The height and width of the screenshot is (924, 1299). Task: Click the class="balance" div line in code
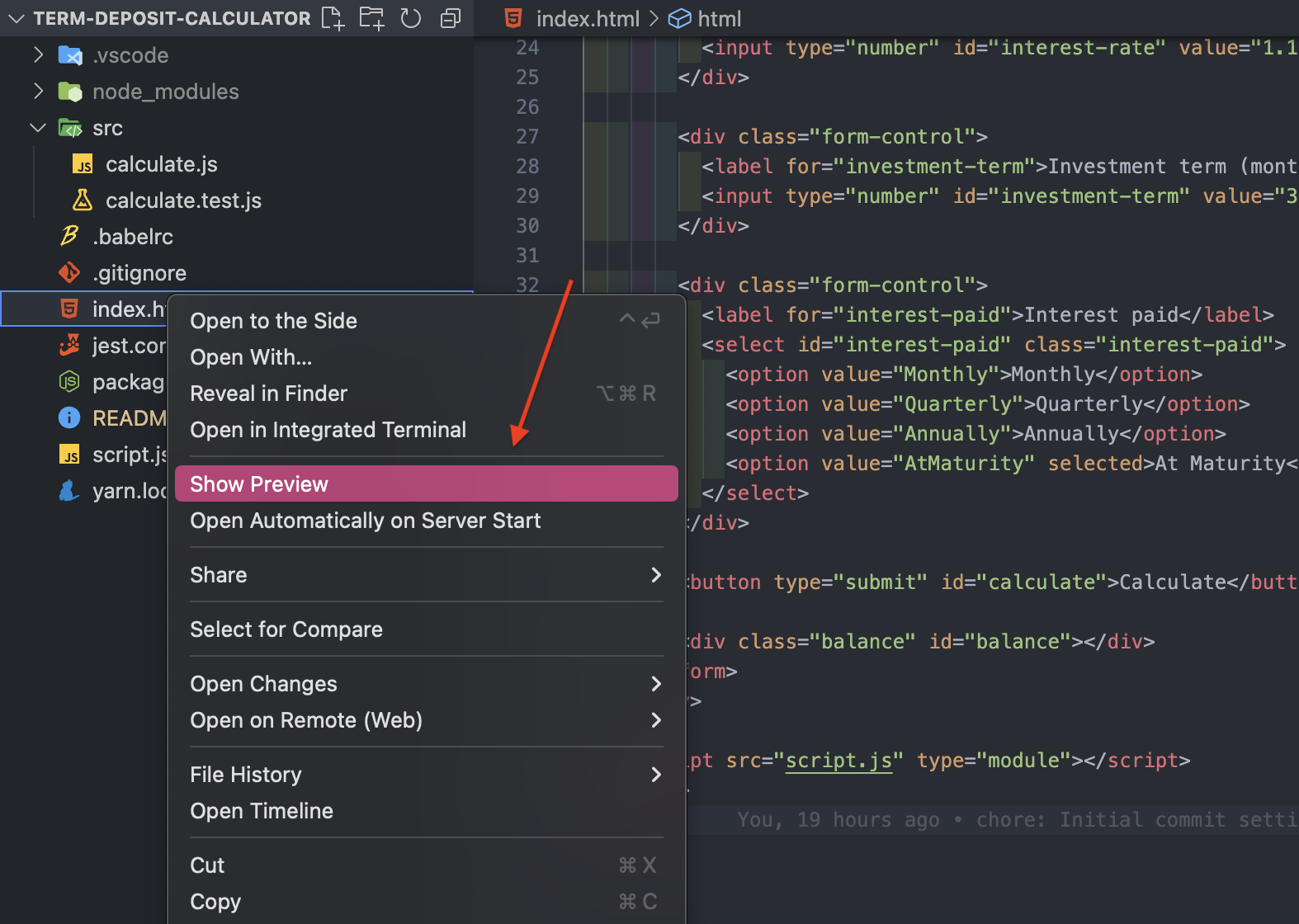pyautogui.click(x=922, y=641)
